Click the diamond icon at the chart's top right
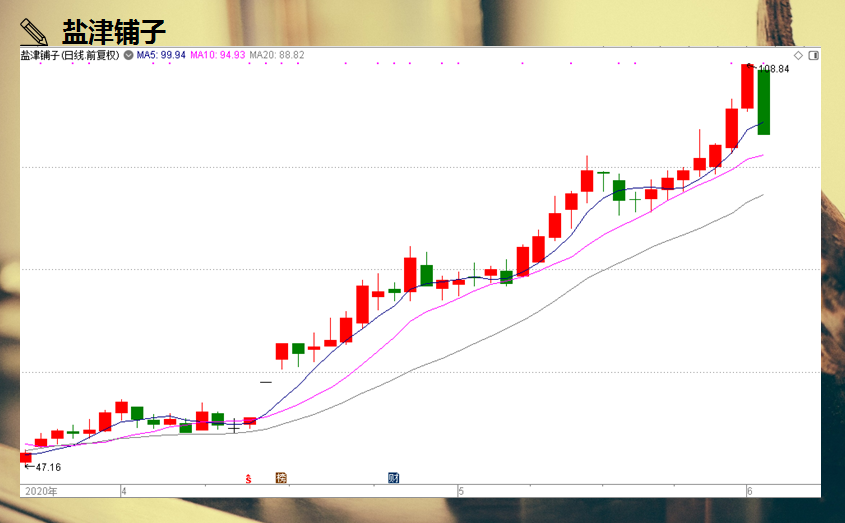845x523 pixels. click(798, 56)
